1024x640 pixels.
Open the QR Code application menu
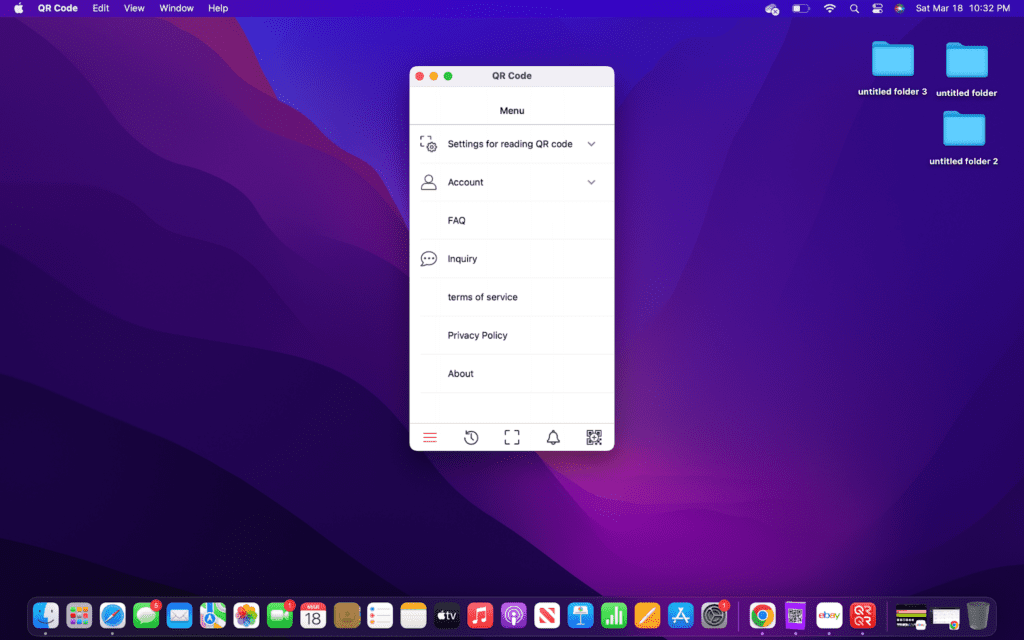click(57, 8)
